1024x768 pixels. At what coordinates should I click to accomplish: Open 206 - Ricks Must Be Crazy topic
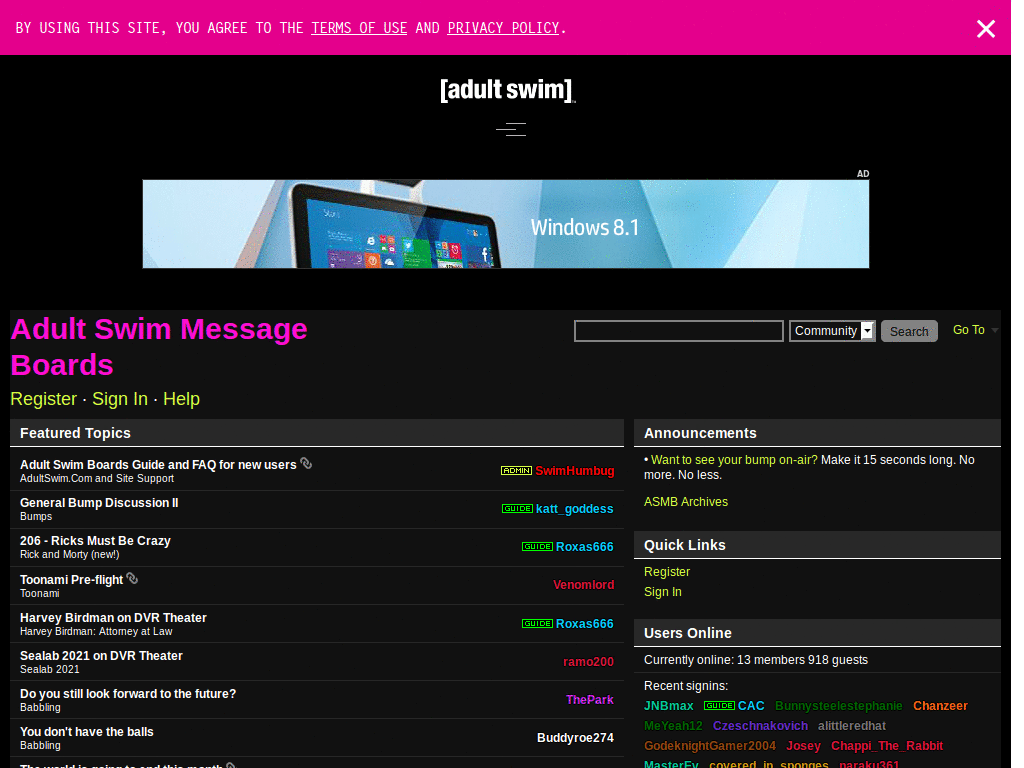click(95, 541)
